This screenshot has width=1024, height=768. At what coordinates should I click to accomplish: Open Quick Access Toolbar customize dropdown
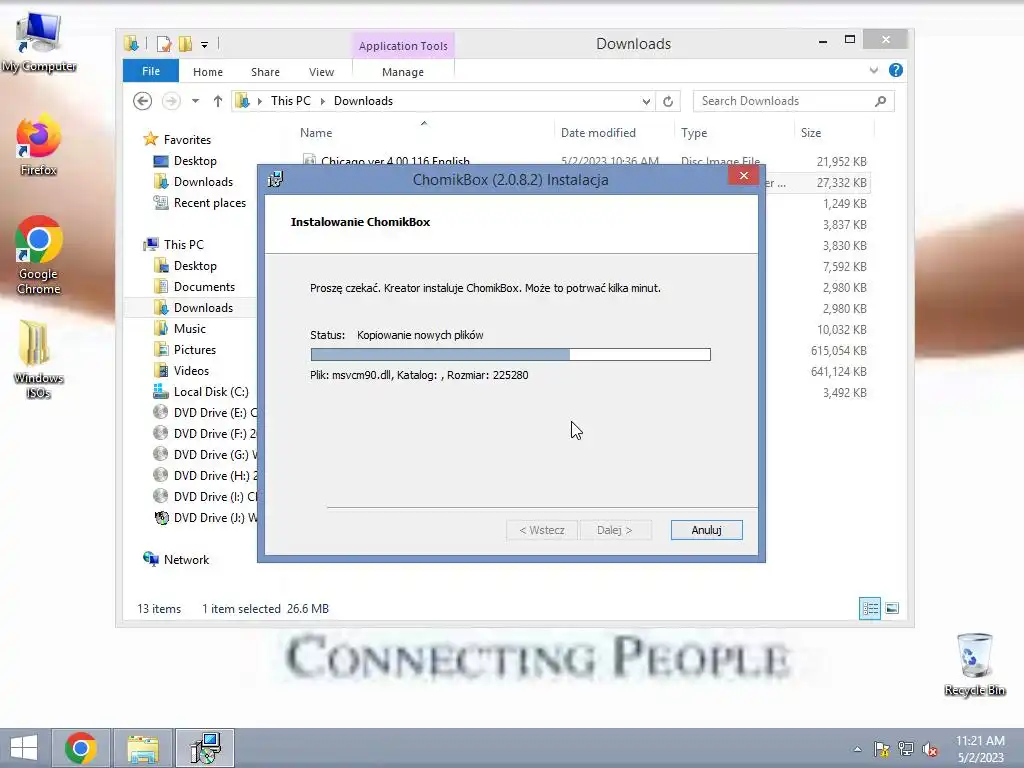pos(204,44)
